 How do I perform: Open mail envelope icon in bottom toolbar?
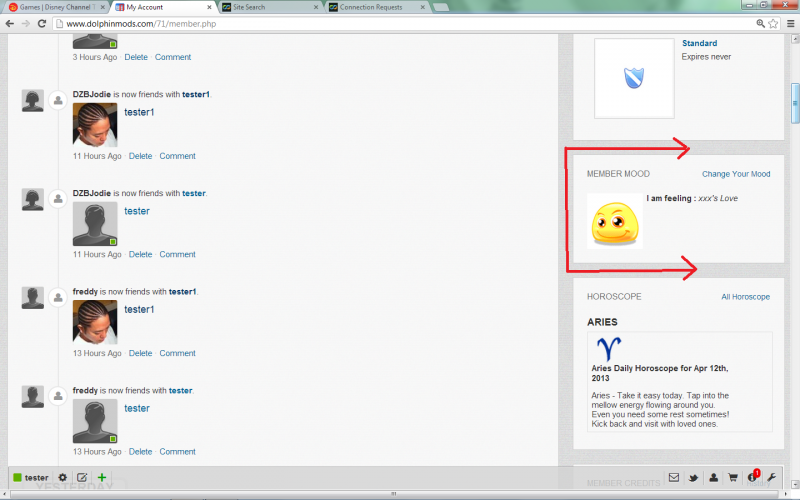pyautogui.click(x=674, y=478)
